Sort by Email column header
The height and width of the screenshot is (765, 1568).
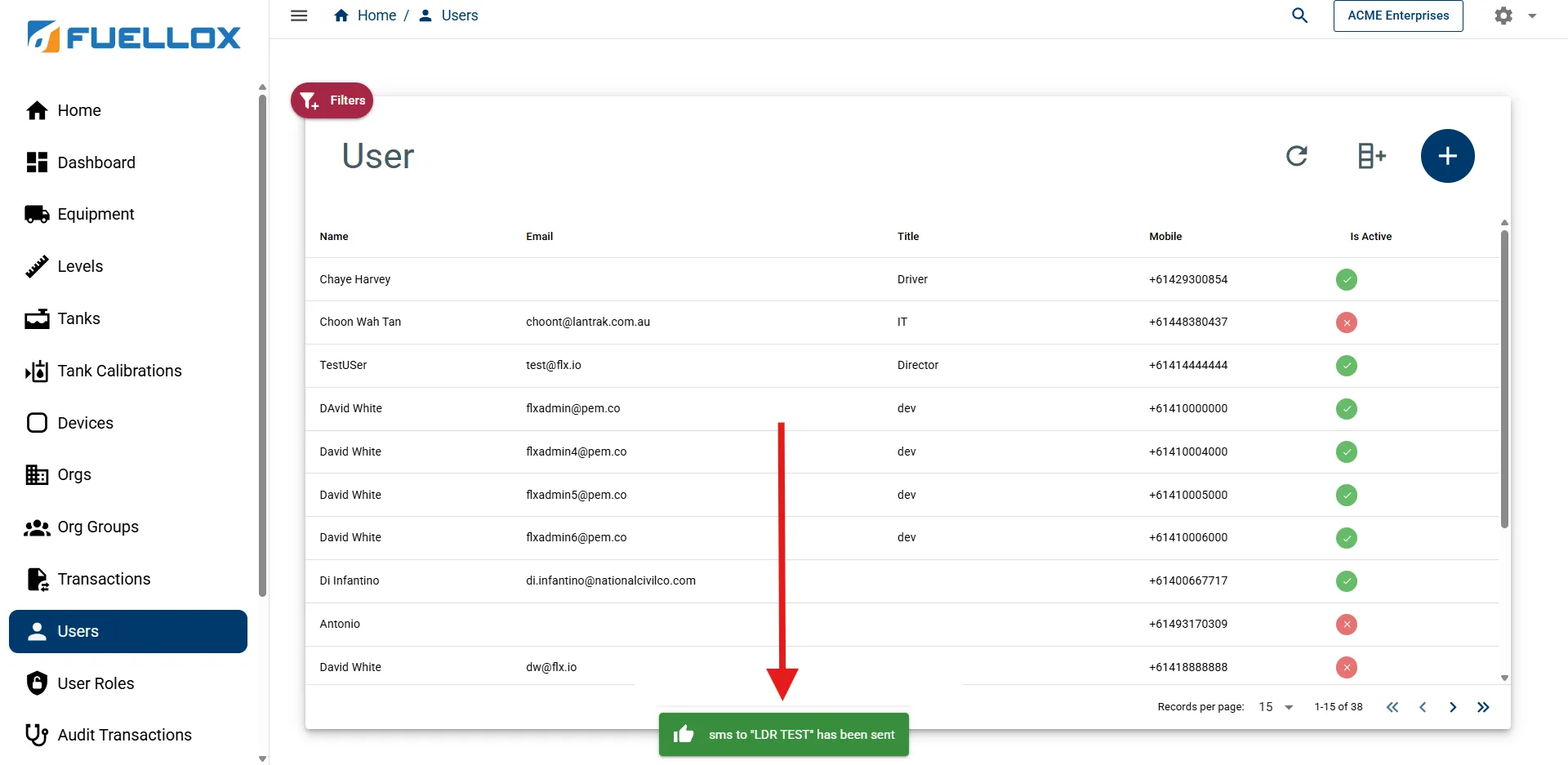coord(539,237)
